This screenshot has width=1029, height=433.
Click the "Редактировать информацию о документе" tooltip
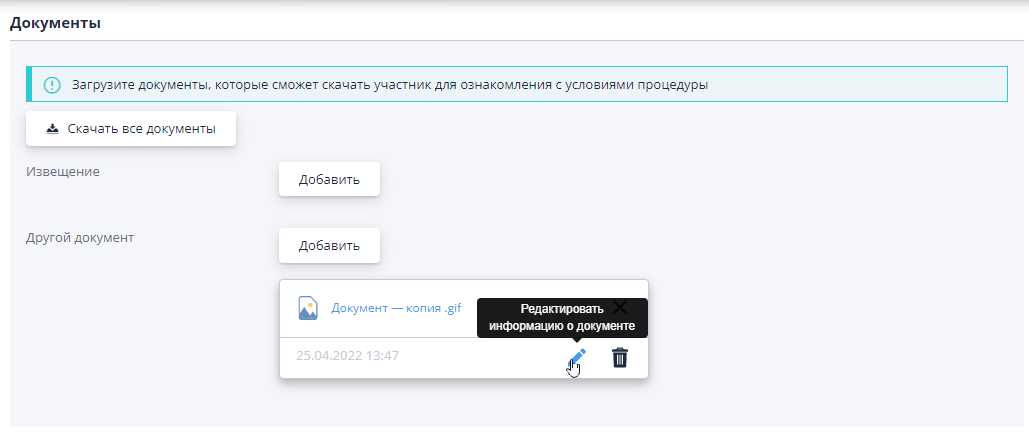pyautogui.click(x=562, y=318)
